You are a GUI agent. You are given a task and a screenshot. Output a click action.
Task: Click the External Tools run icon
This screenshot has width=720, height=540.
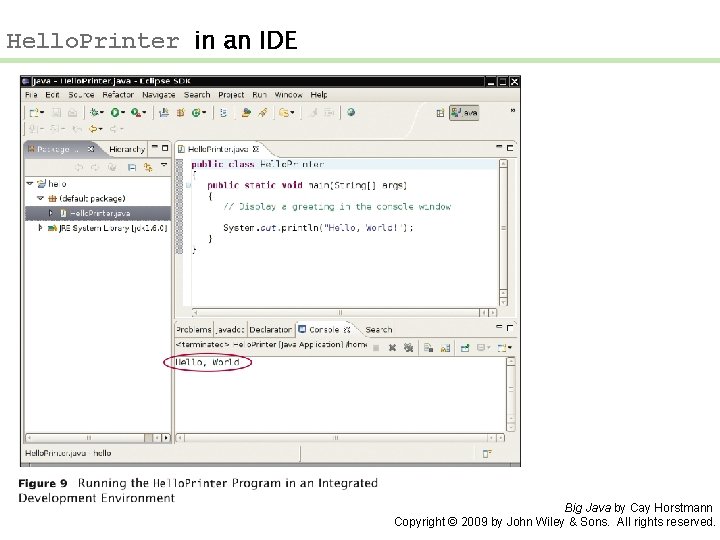pos(135,112)
